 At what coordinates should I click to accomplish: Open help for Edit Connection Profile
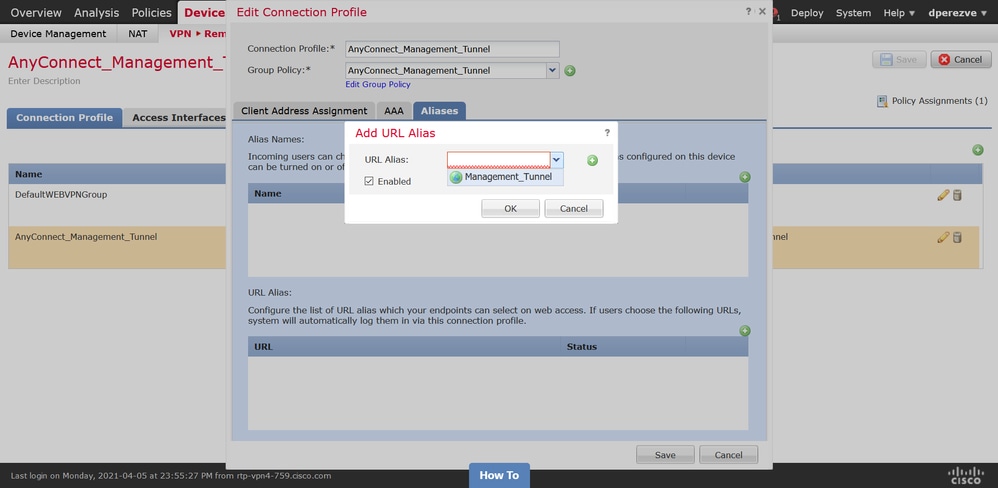pyautogui.click(x=748, y=11)
